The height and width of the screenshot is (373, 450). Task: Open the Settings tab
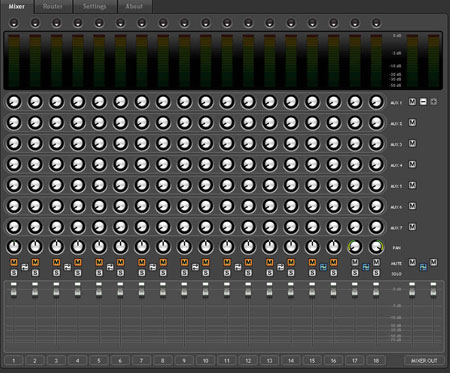coord(95,6)
